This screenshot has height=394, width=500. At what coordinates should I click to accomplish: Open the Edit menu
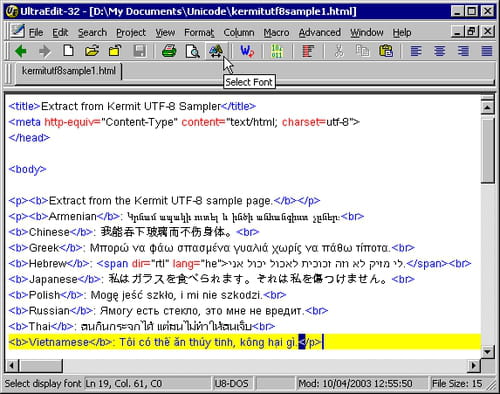tap(60, 32)
